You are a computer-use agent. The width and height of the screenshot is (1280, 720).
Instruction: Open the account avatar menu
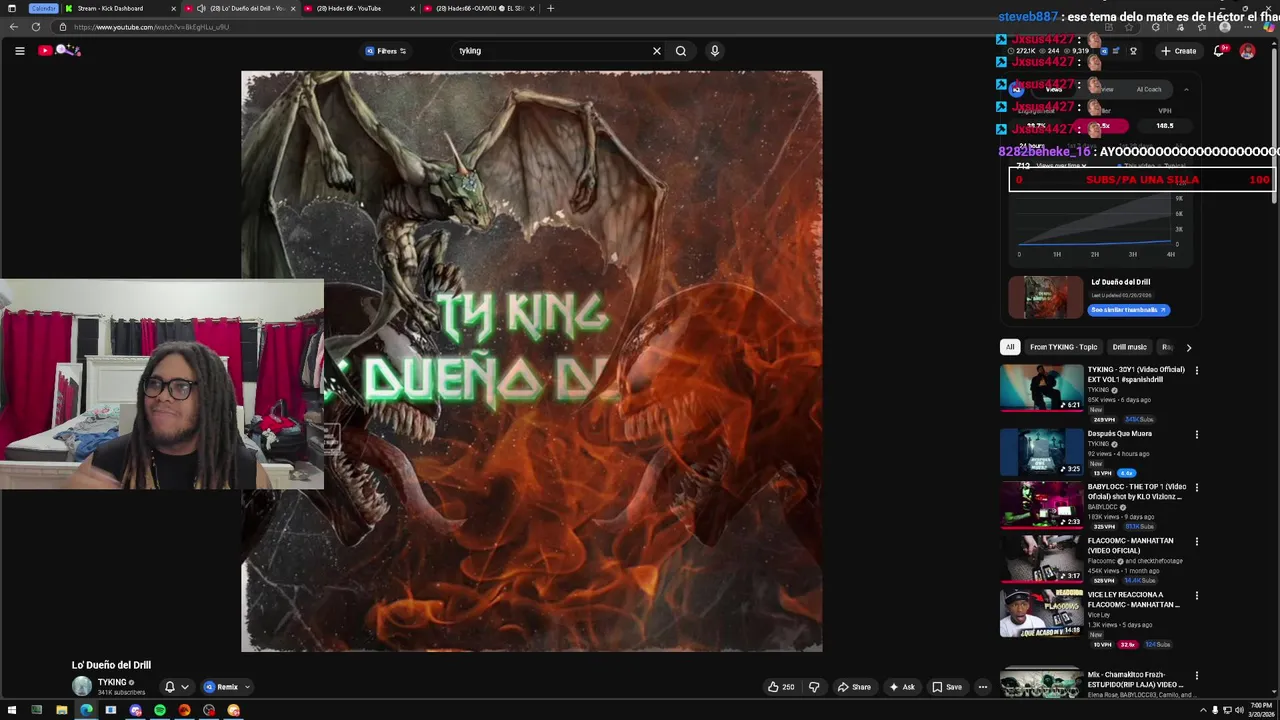tap(1247, 51)
